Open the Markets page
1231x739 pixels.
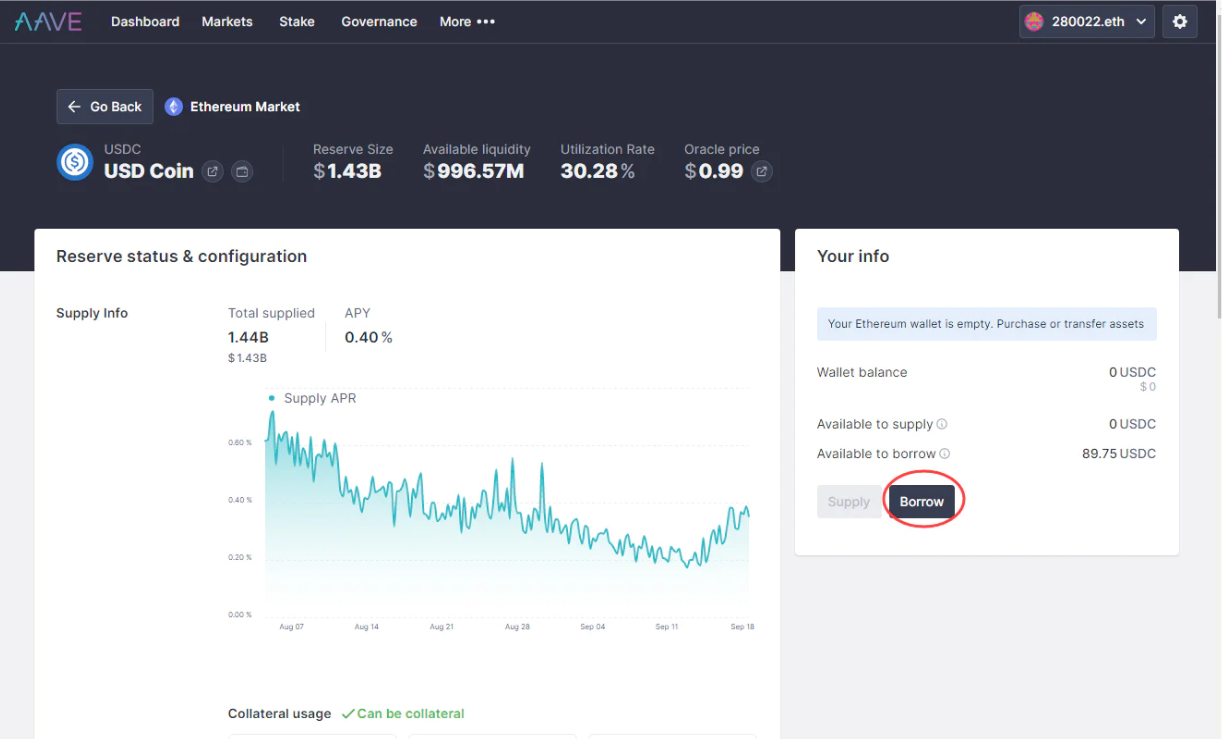pos(227,21)
